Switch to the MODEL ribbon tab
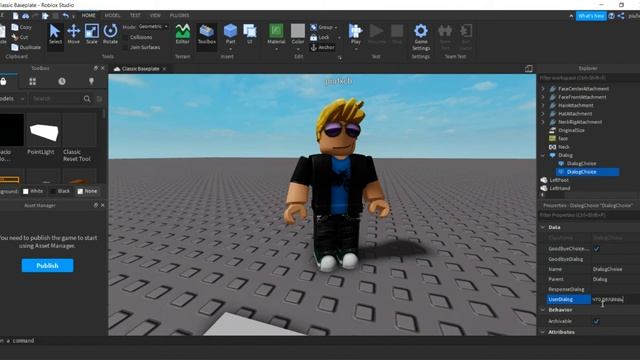 tap(112, 16)
